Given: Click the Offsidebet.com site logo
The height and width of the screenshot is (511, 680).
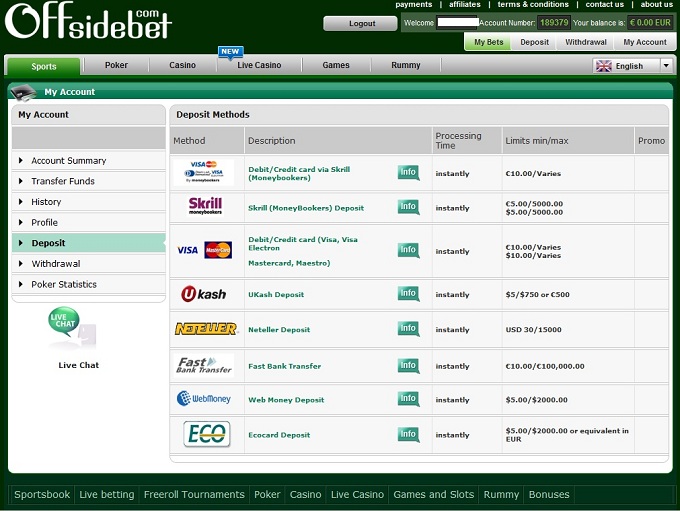Looking at the screenshot, I should 88,20.
